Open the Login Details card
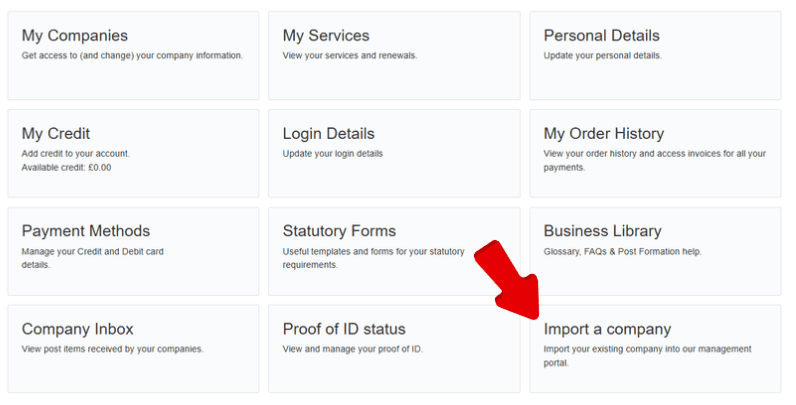The image size is (796, 405). pyautogui.click(x=394, y=153)
